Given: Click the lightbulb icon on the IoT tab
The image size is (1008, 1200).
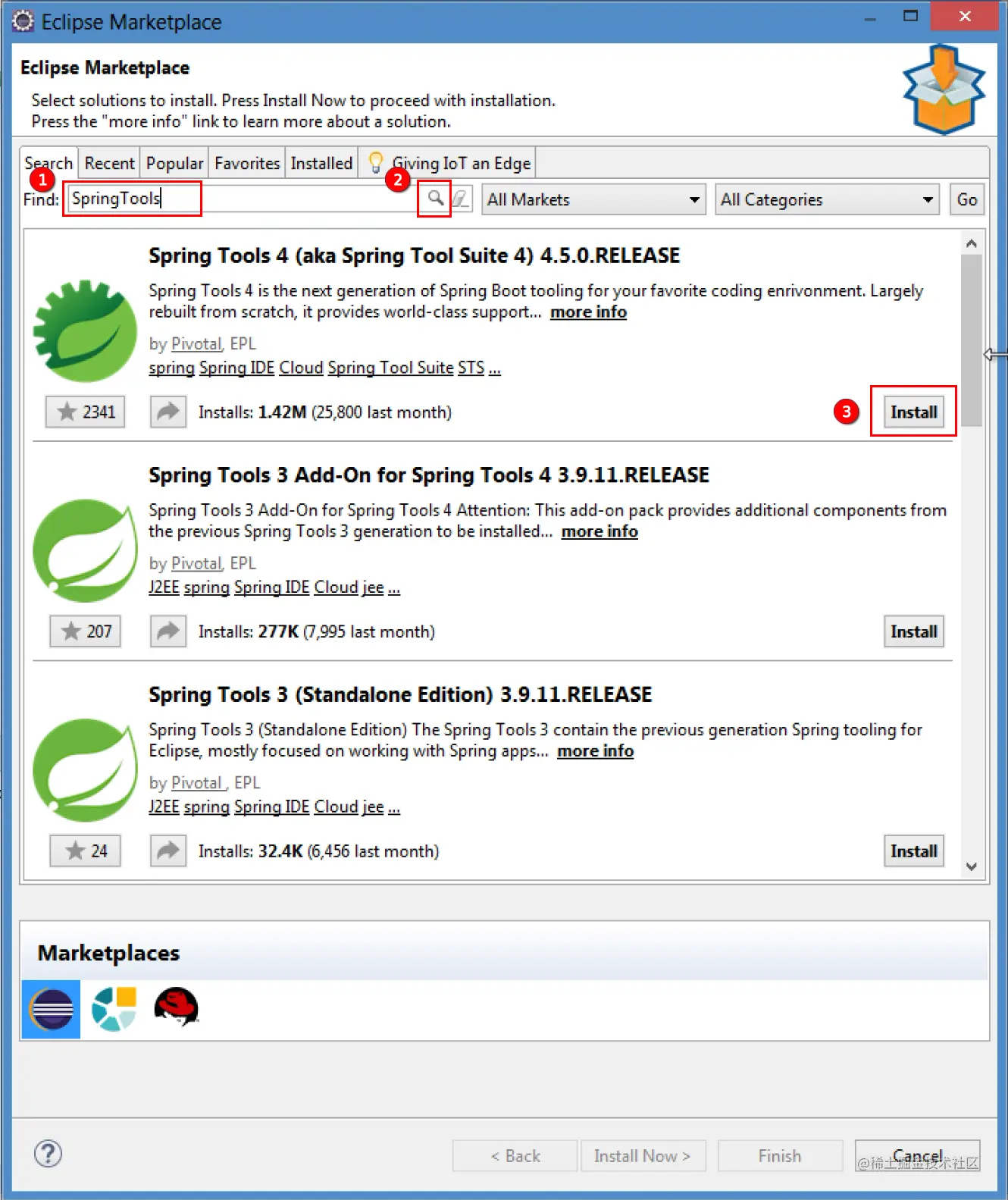Looking at the screenshot, I should (x=375, y=162).
